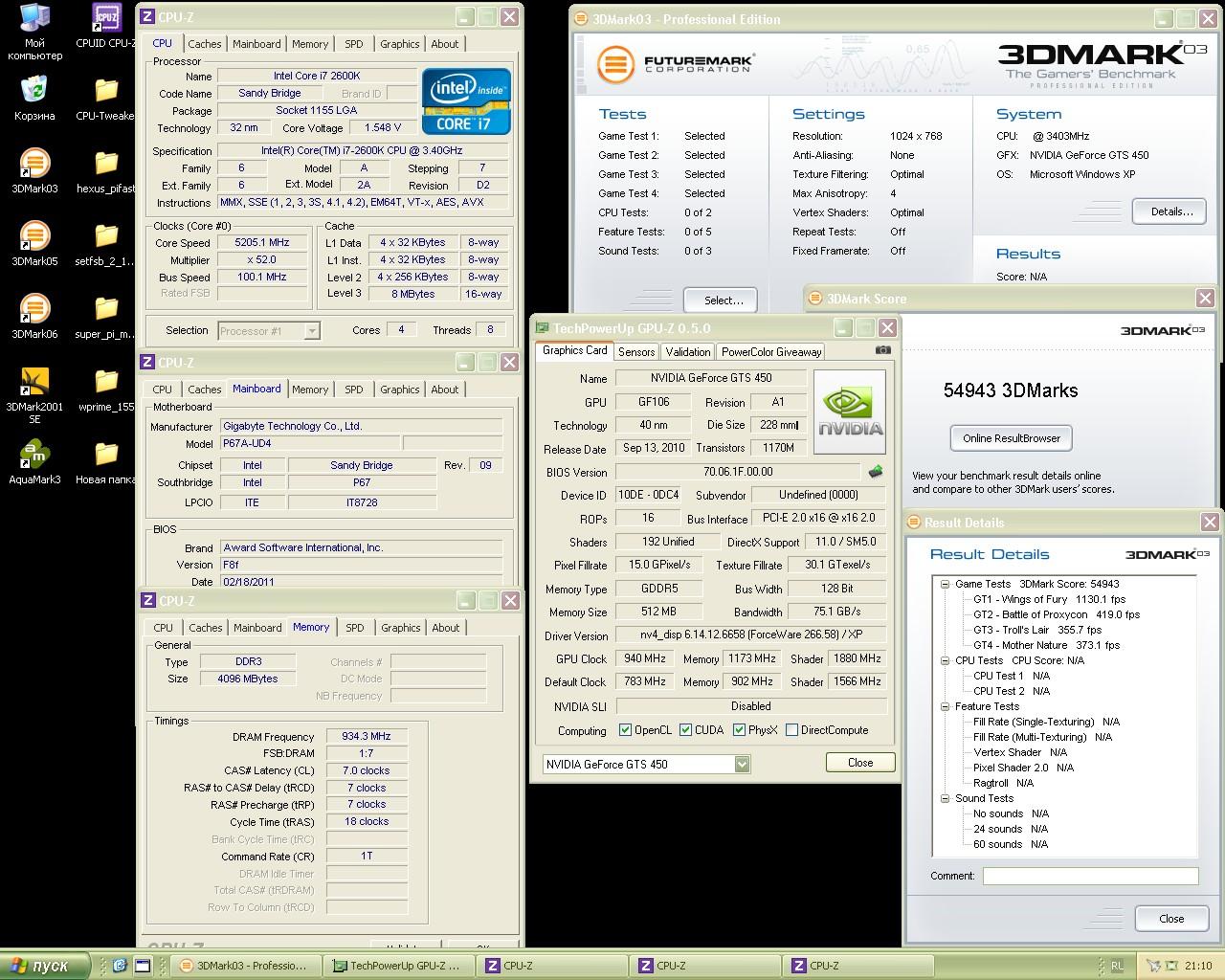Collapse the Sound Tests tree node
The width and height of the screenshot is (1225, 980).
[946, 798]
